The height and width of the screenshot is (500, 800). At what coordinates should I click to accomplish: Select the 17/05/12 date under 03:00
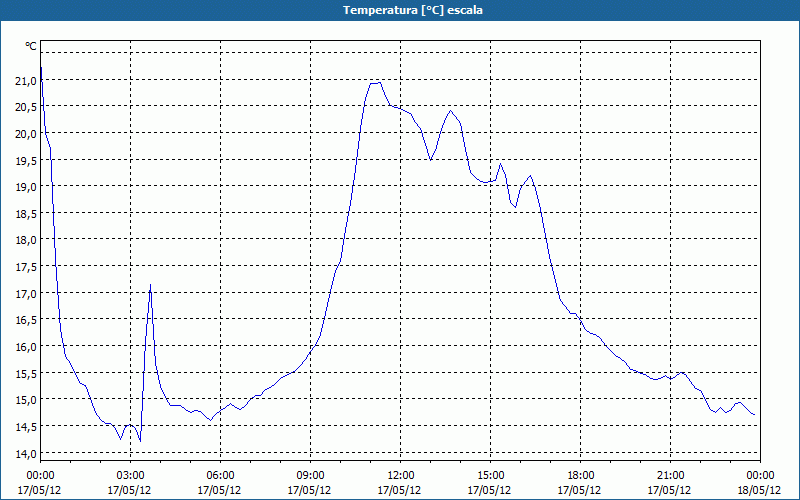click(130, 490)
